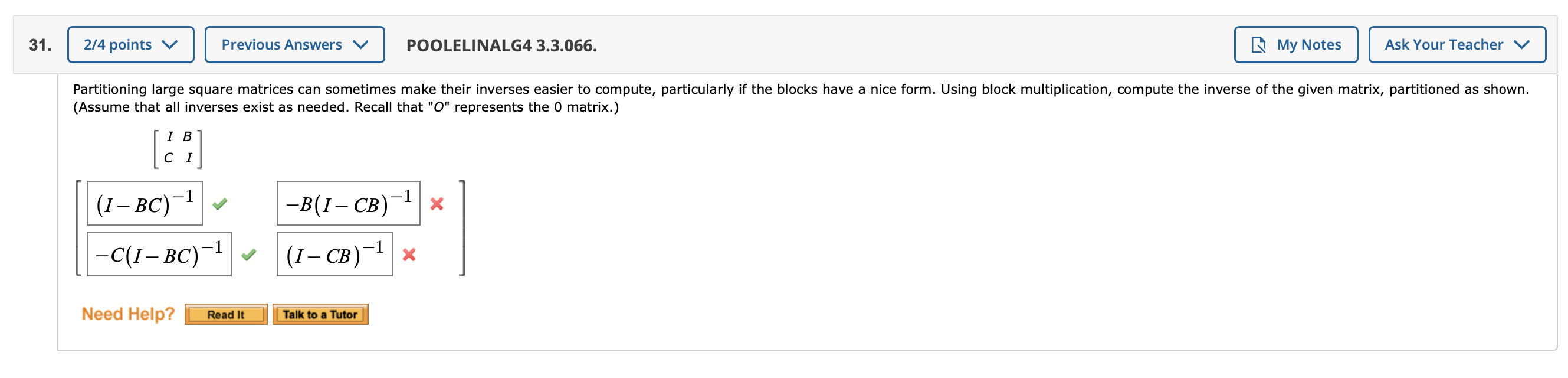The height and width of the screenshot is (378, 1568).
Task: Click the Read It button
Action: point(226,315)
